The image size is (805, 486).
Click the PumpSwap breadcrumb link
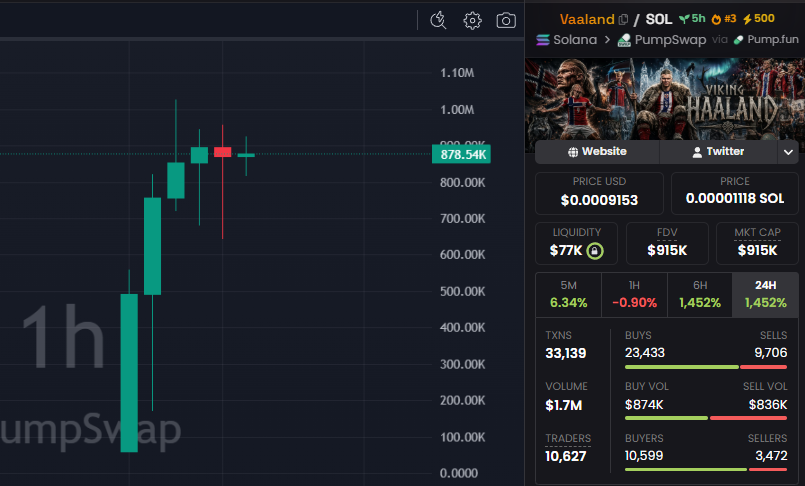670,40
